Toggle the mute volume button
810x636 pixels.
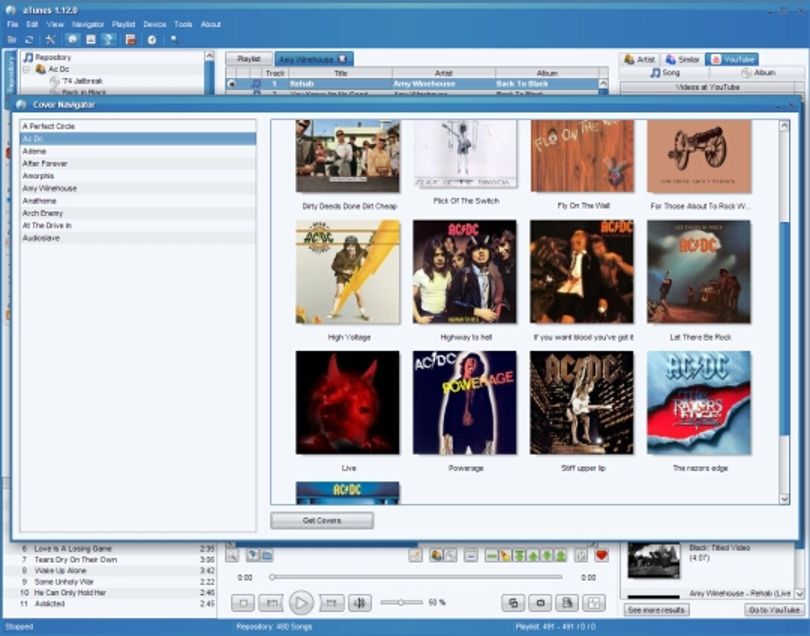pyautogui.click(x=360, y=603)
